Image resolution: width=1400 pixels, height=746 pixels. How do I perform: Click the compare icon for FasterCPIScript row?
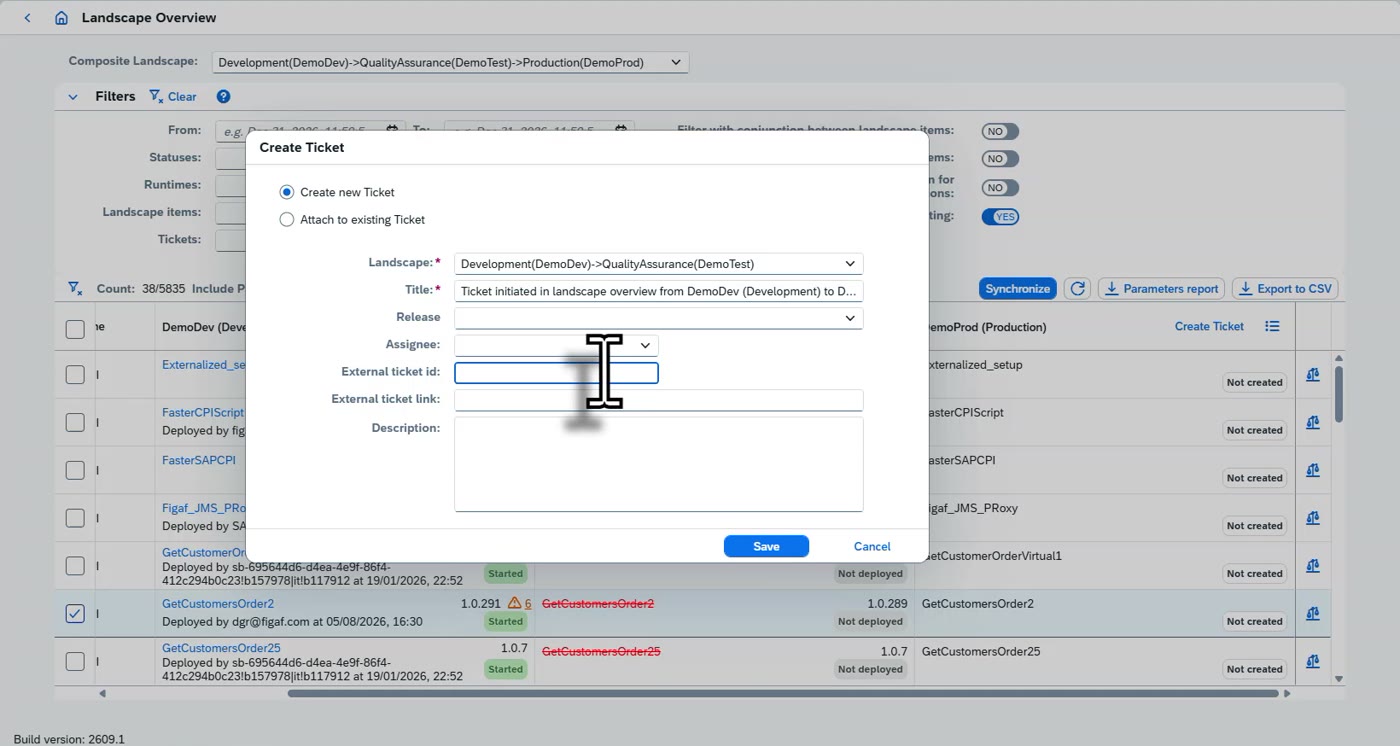pos(1313,422)
